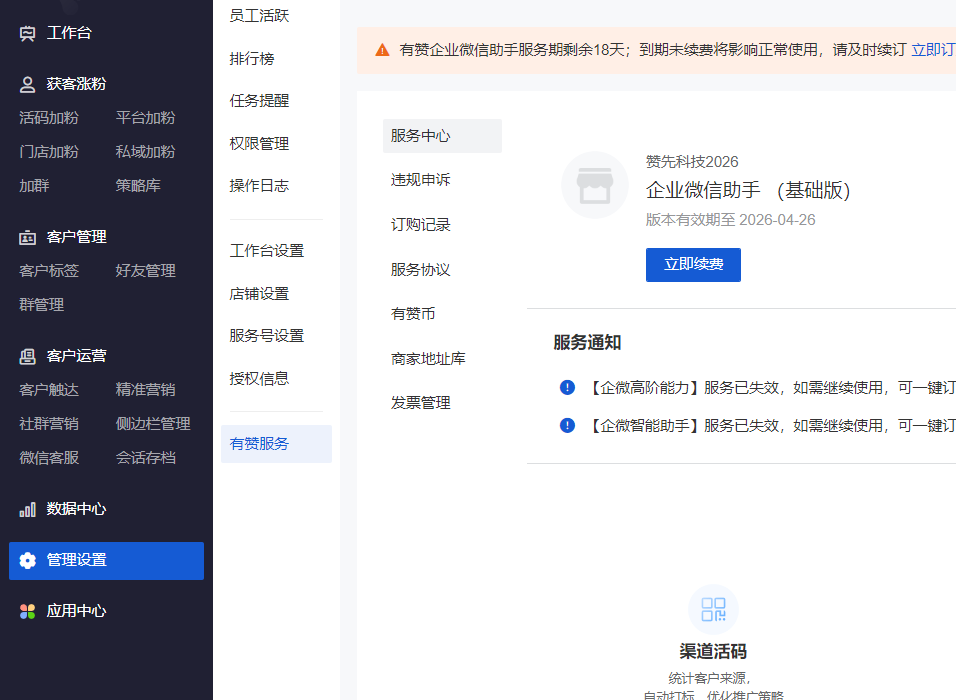View 操作日志 in the settings submenu

tap(259, 186)
